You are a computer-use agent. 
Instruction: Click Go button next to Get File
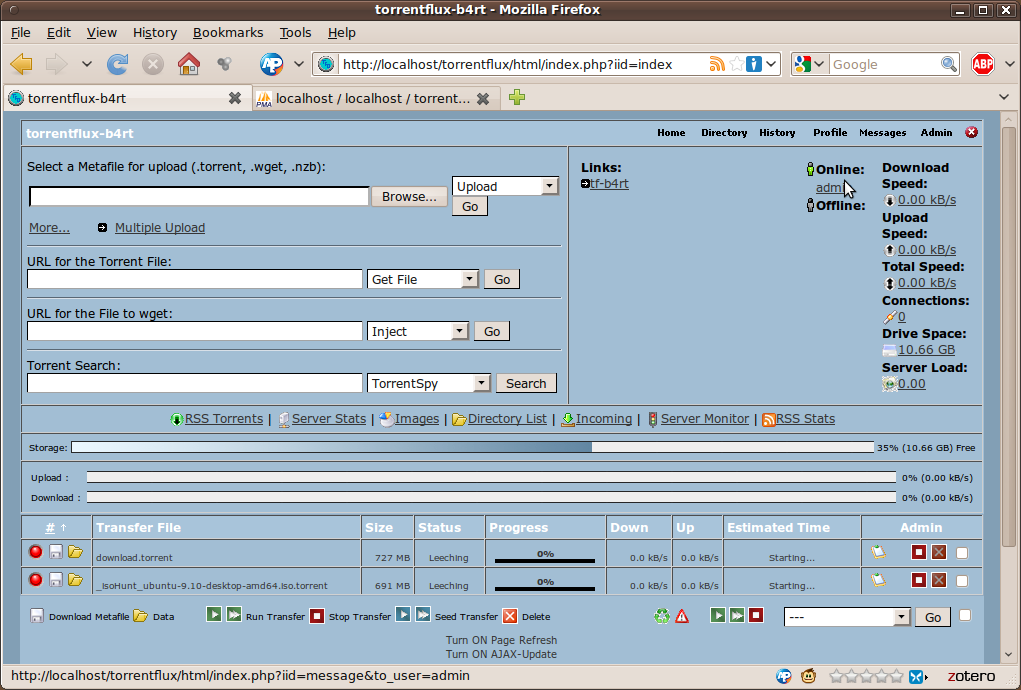click(502, 279)
